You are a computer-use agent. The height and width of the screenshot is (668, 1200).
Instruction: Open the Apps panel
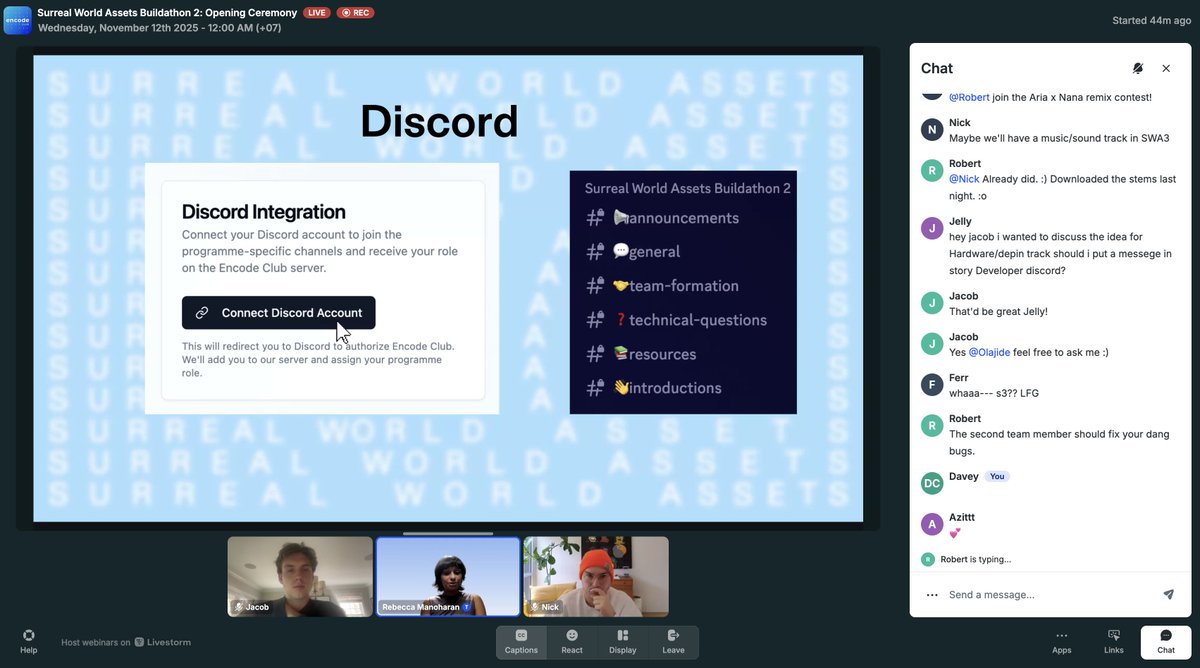click(1062, 642)
